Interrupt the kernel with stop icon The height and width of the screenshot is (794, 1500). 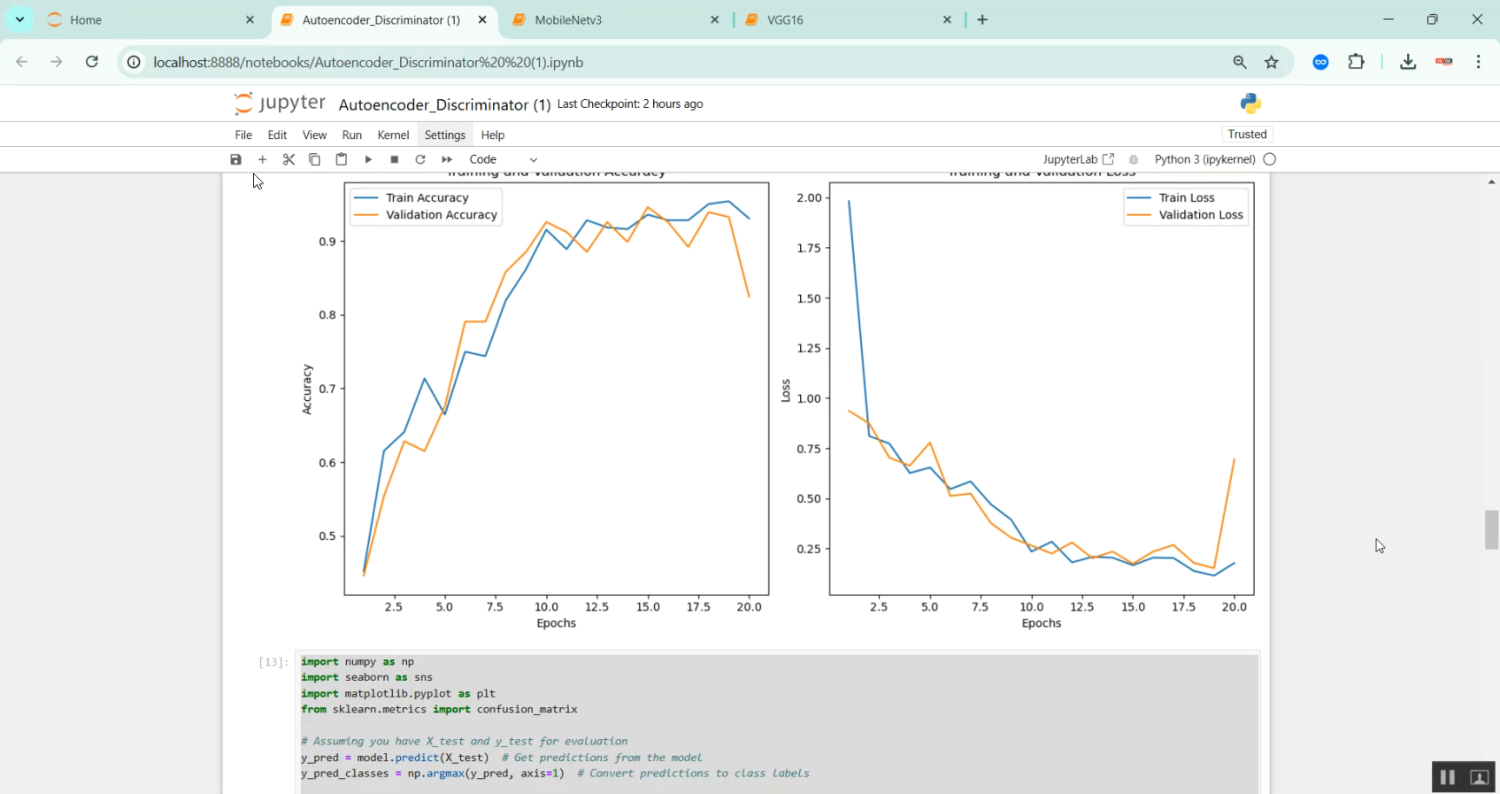tap(394, 159)
